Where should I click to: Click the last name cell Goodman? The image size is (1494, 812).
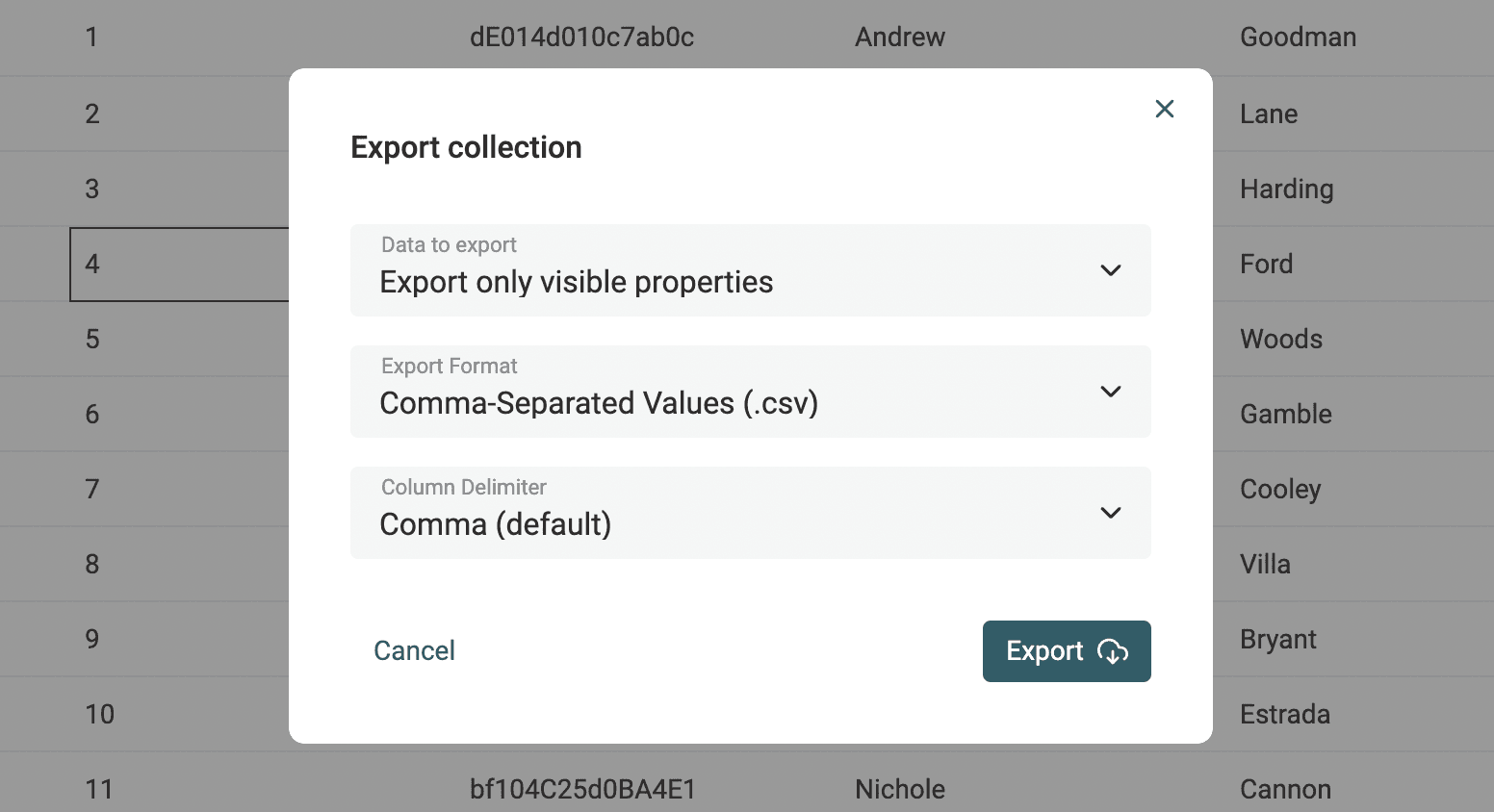1298,38
